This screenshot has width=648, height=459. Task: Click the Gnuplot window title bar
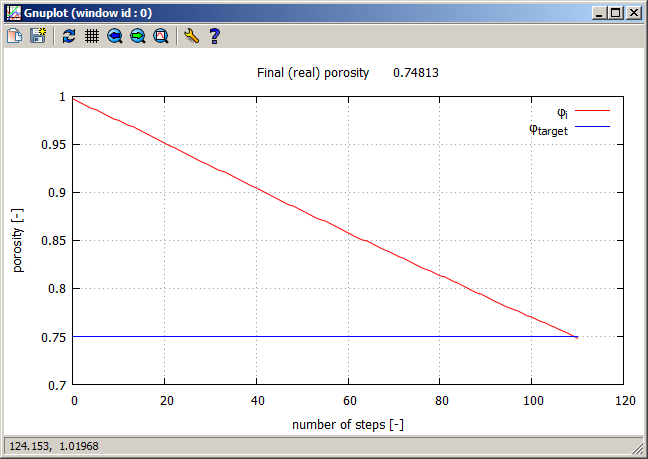click(300, 13)
